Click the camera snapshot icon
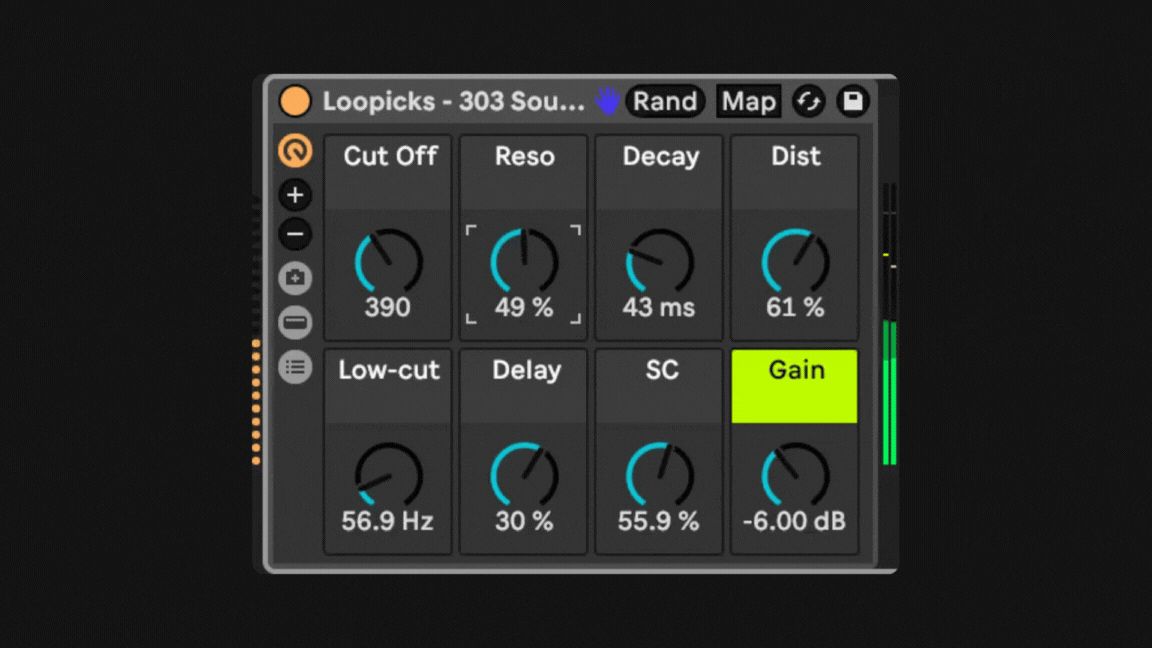This screenshot has height=648, width=1152. pos(295,278)
